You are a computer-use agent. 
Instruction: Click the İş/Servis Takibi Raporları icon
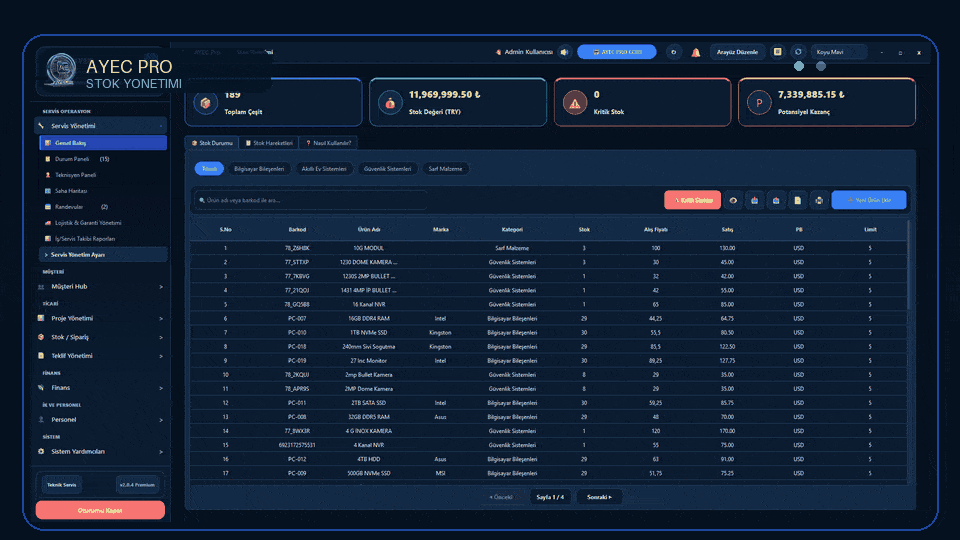[x=48, y=239]
